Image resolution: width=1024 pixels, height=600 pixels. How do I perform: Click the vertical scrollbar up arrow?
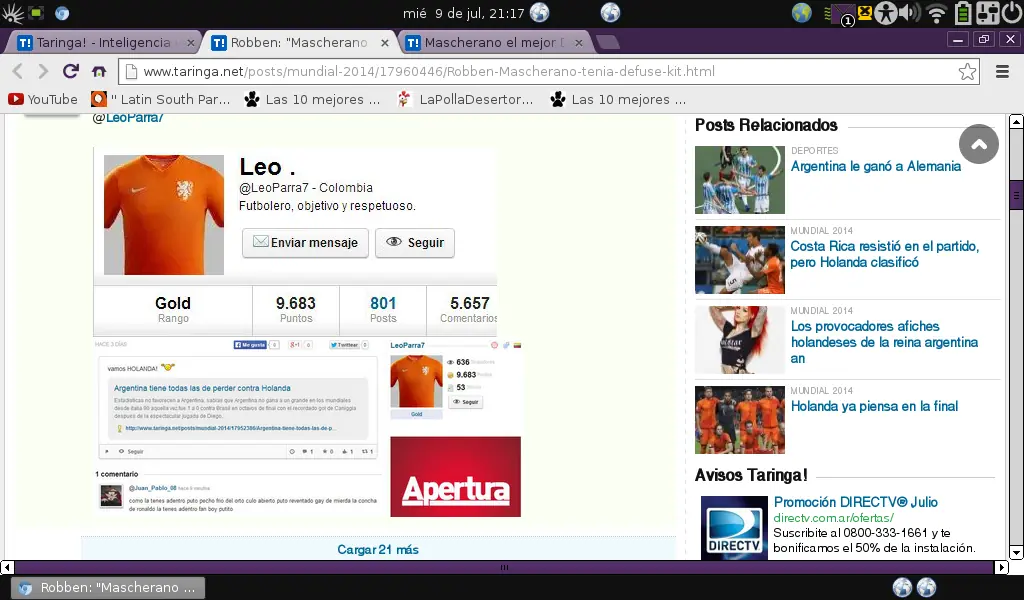pos(1016,121)
